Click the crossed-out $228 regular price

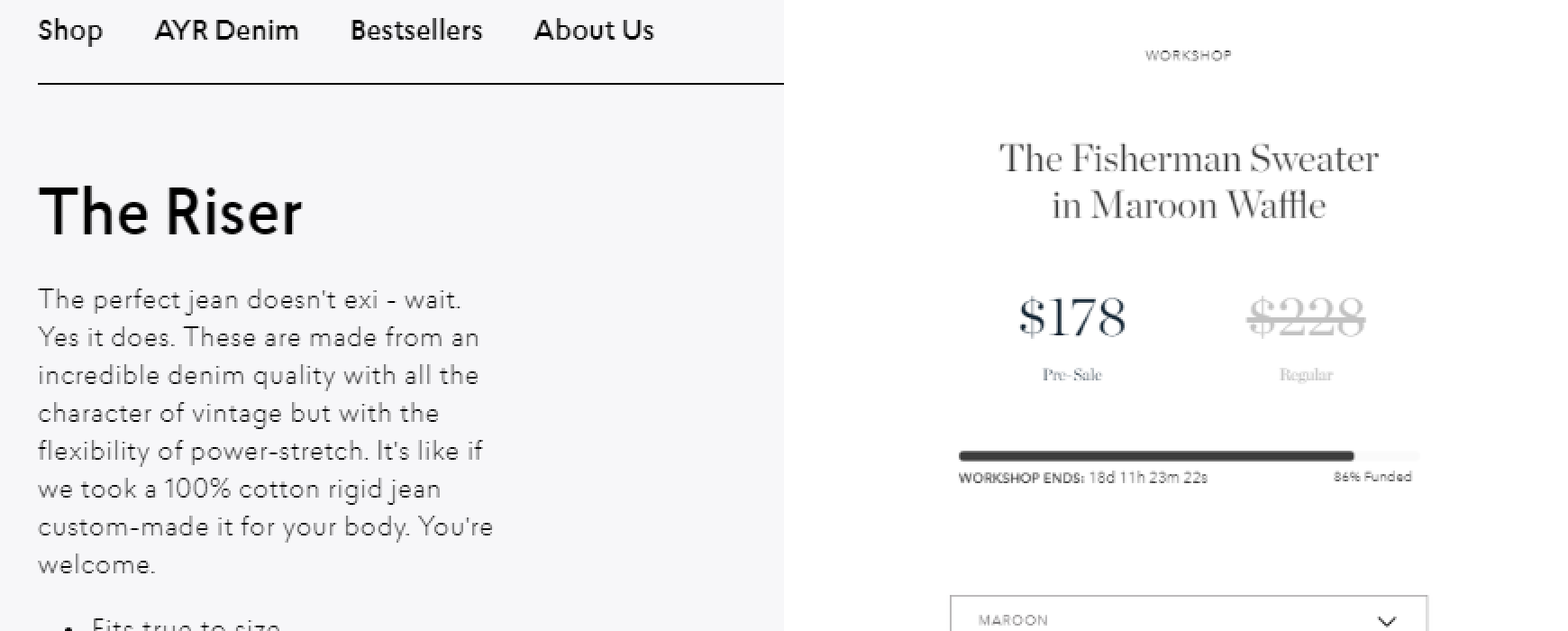(1306, 317)
